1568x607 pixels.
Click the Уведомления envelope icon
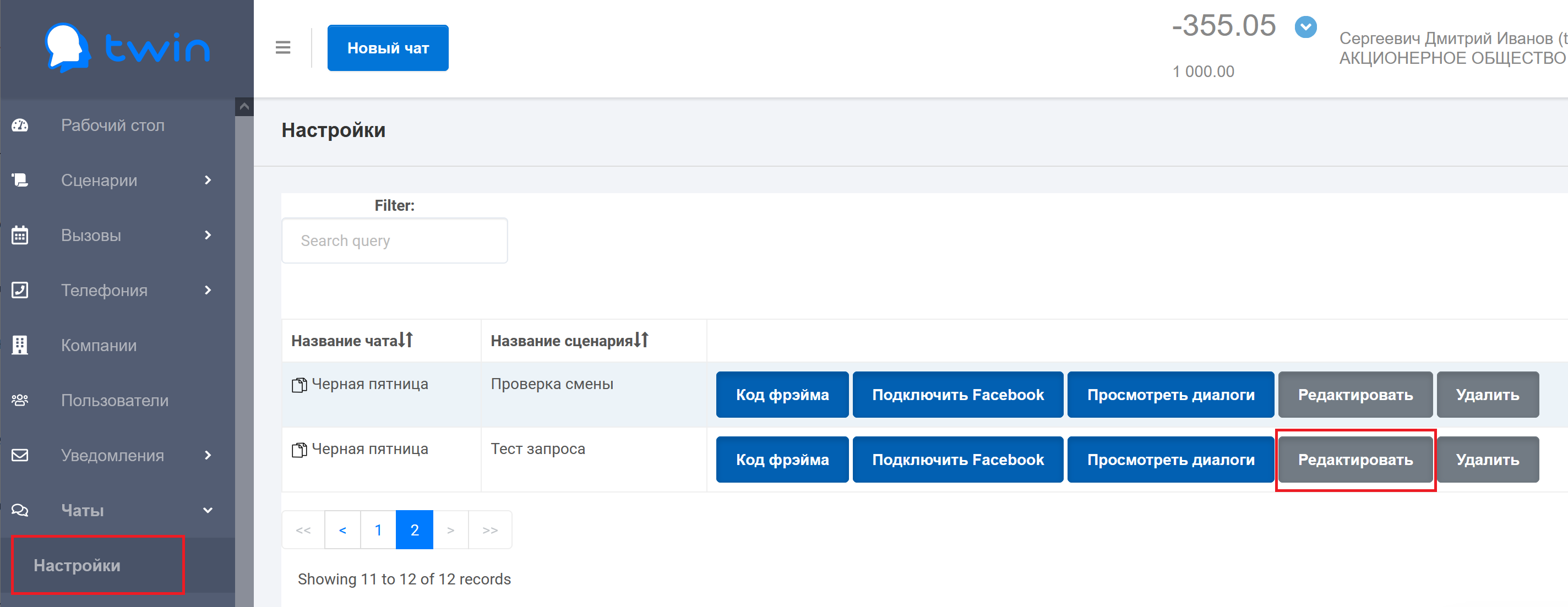coord(20,455)
